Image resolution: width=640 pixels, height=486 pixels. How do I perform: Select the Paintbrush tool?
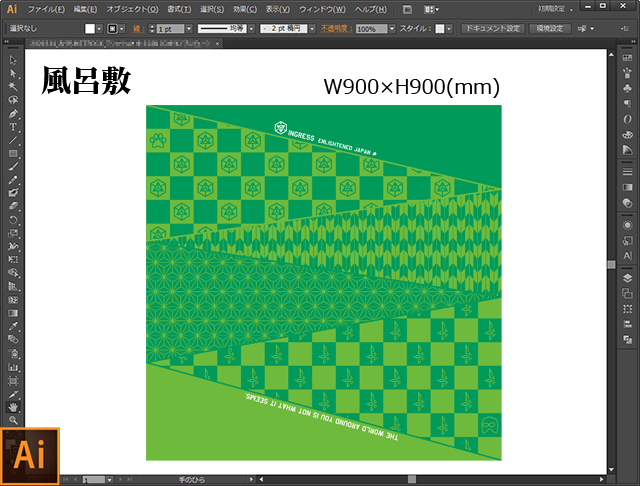click(x=13, y=166)
